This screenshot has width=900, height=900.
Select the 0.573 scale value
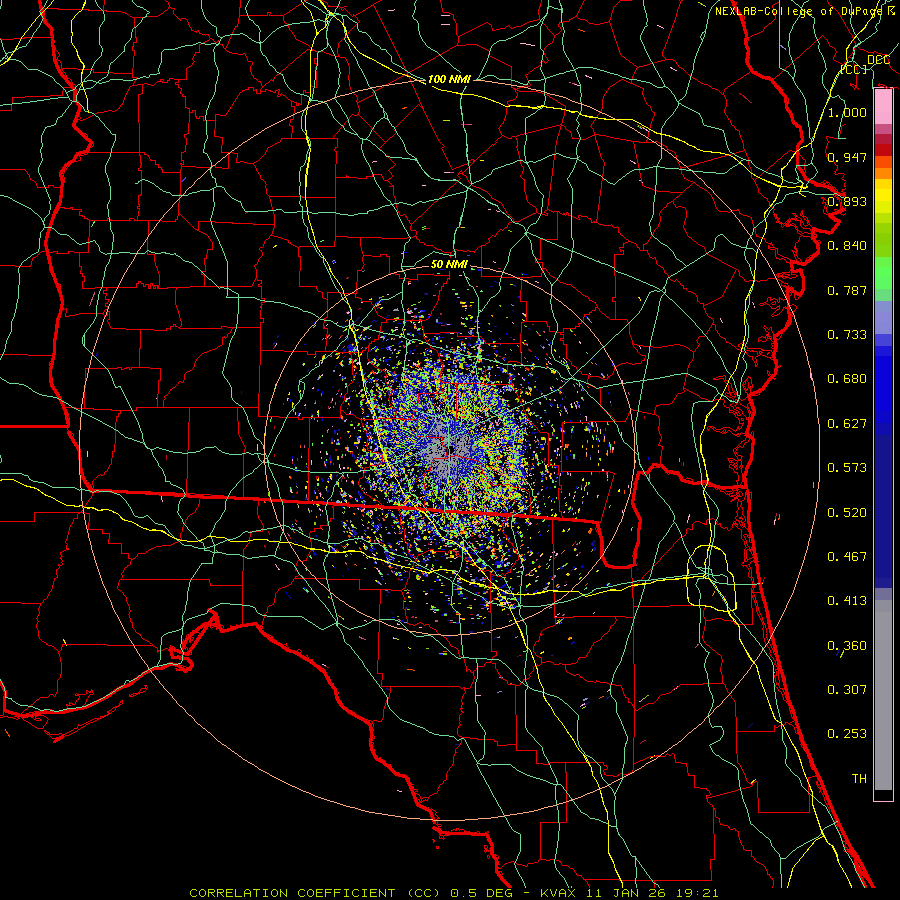(x=847, y=468)
